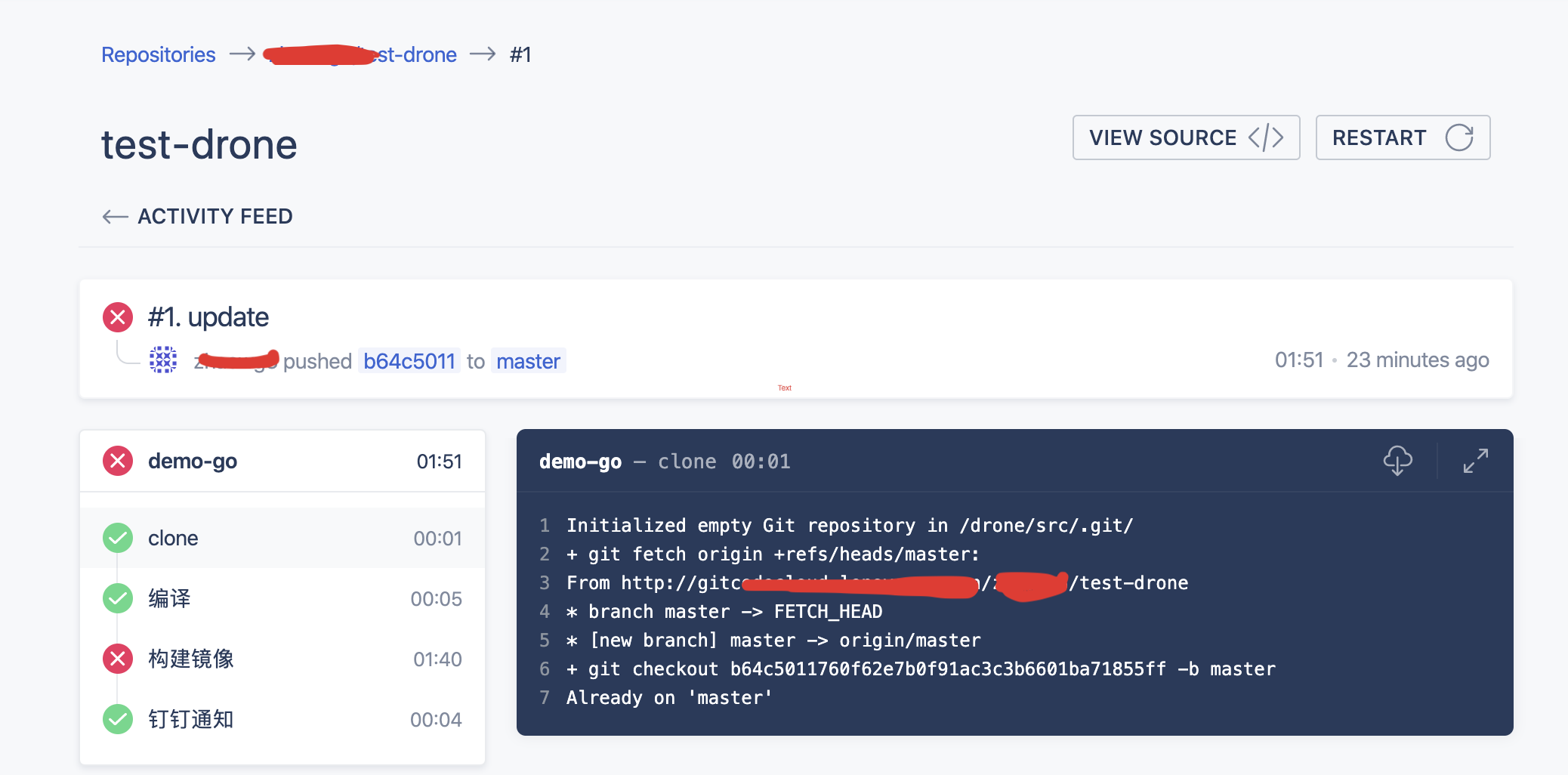Image resolution: width=1568 pixels, height=775 pixels.
Task: Select the 钉钉通知 step
Action: tap(282, 719)
